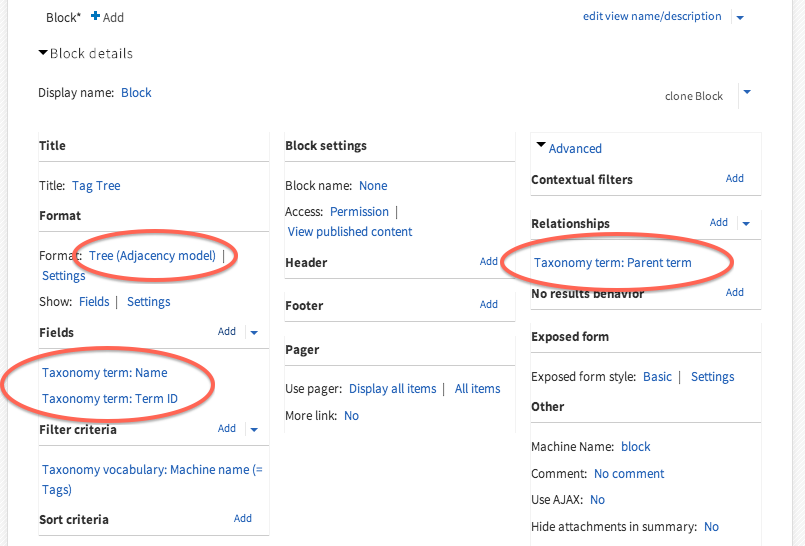Viewport: 805px width, 546px height.
Task: Add a header to the view
Action: tap(488, 262)
